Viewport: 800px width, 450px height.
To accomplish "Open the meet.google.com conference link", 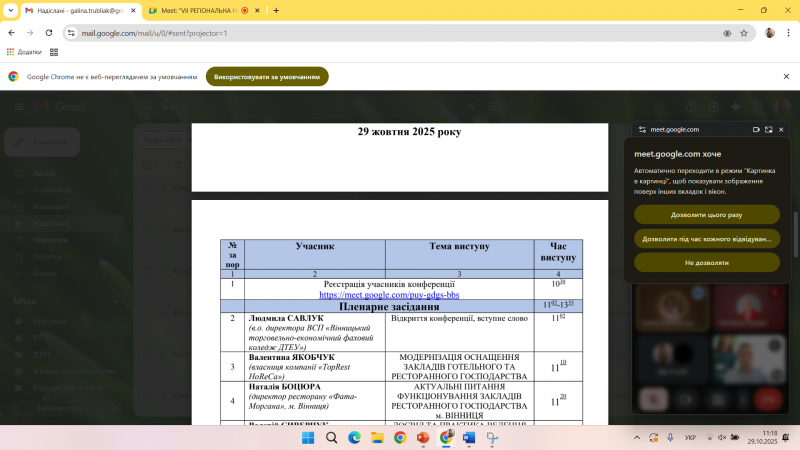I will (x=389, y=295).
